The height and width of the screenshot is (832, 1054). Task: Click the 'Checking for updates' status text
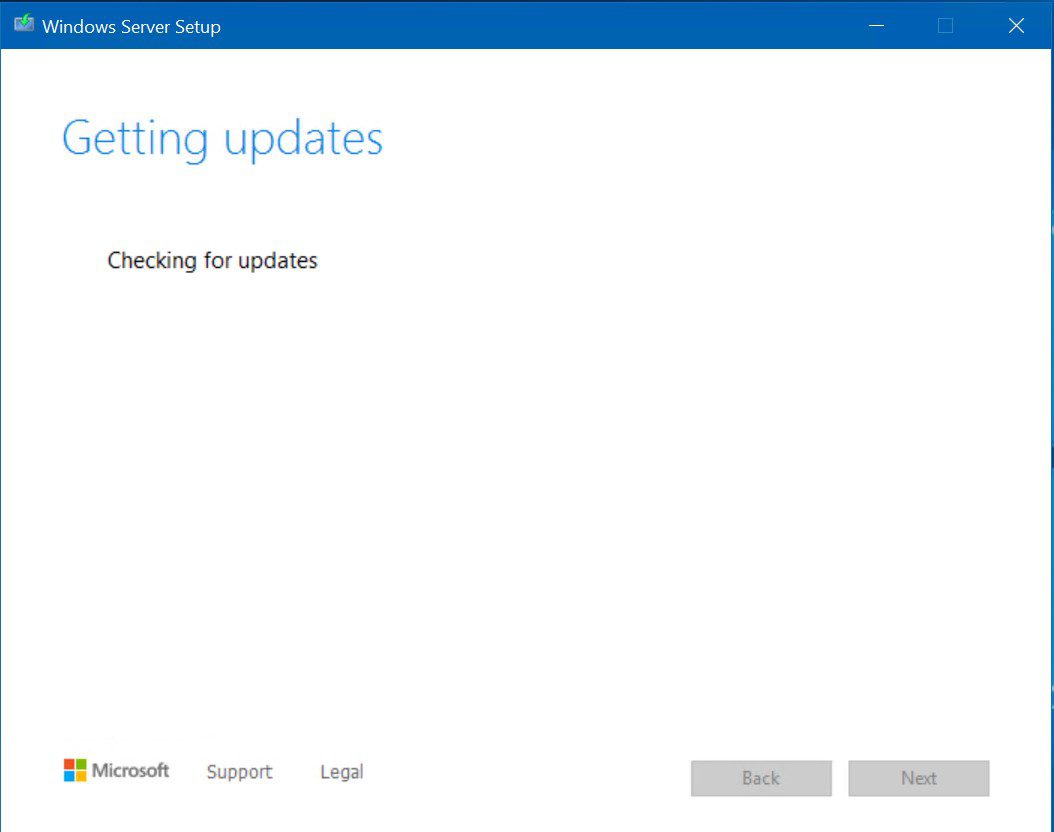click(212, 261)
